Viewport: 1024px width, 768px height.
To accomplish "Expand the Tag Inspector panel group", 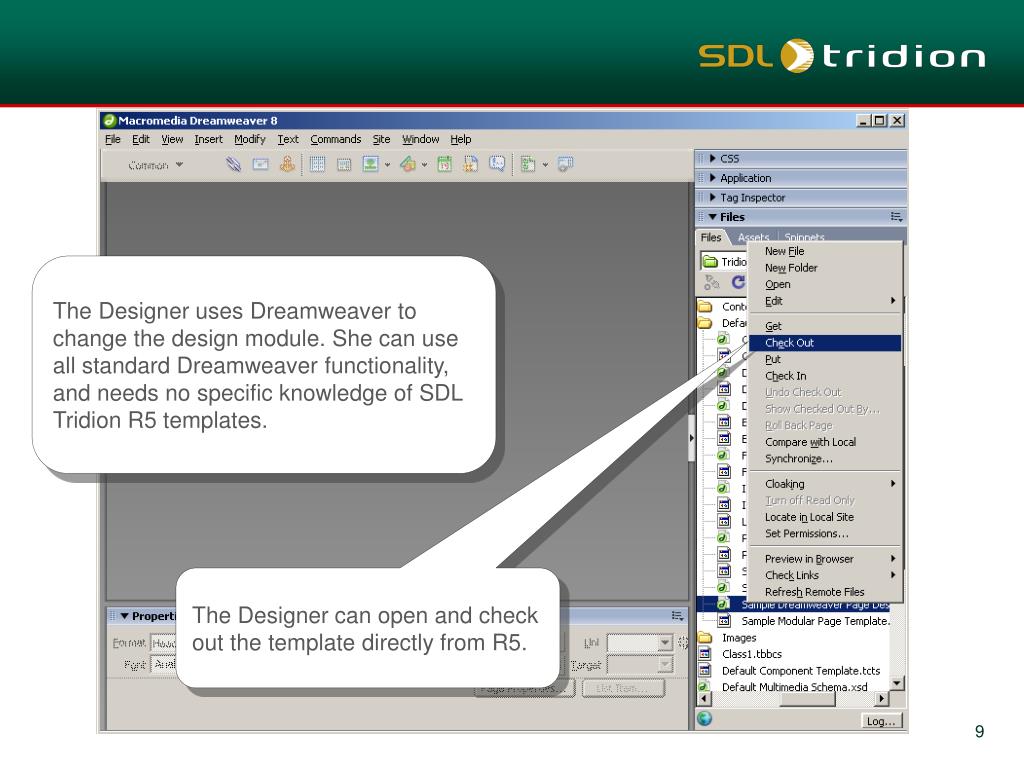I will coord(713,197).
